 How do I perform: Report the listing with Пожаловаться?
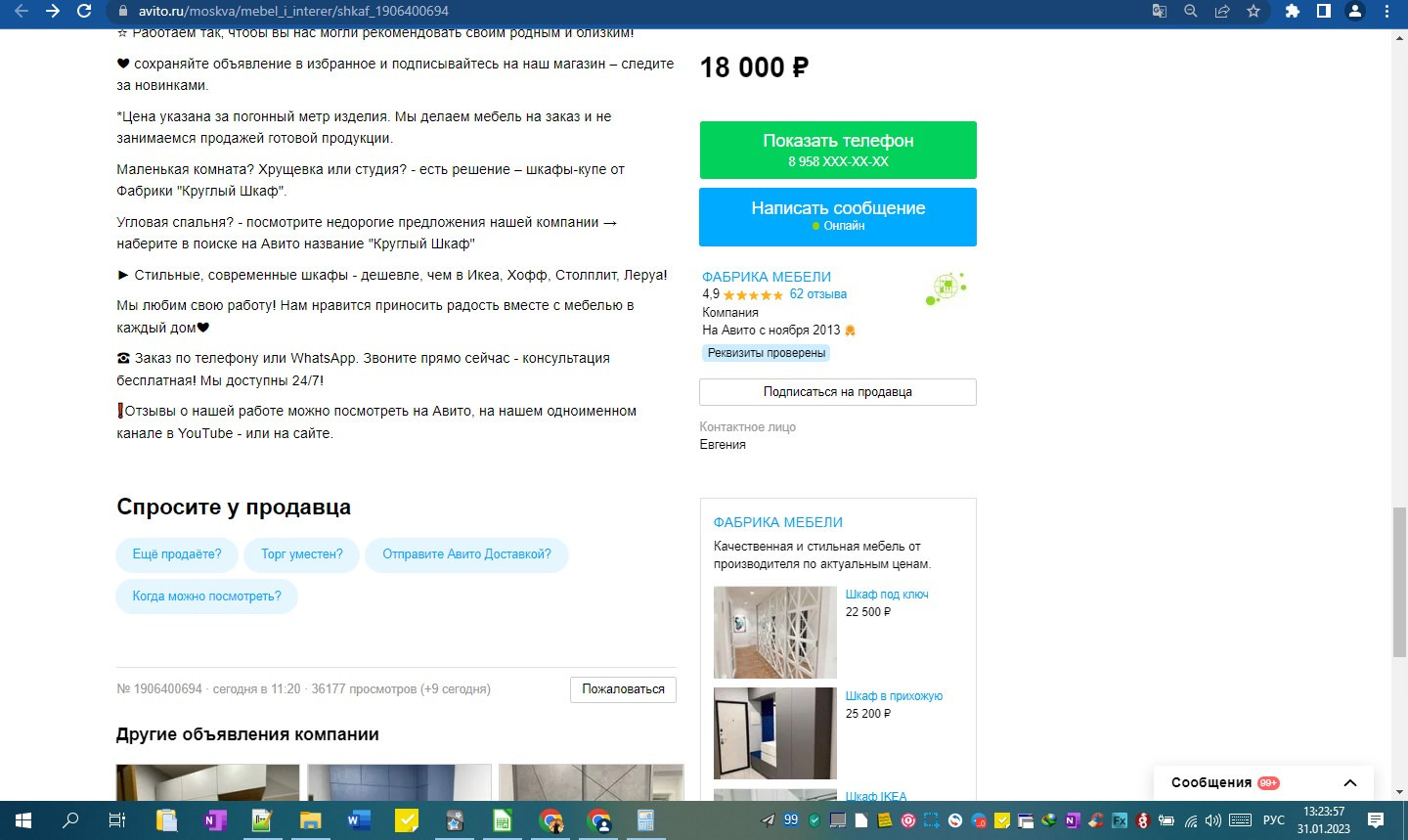[x=623, y=689]
